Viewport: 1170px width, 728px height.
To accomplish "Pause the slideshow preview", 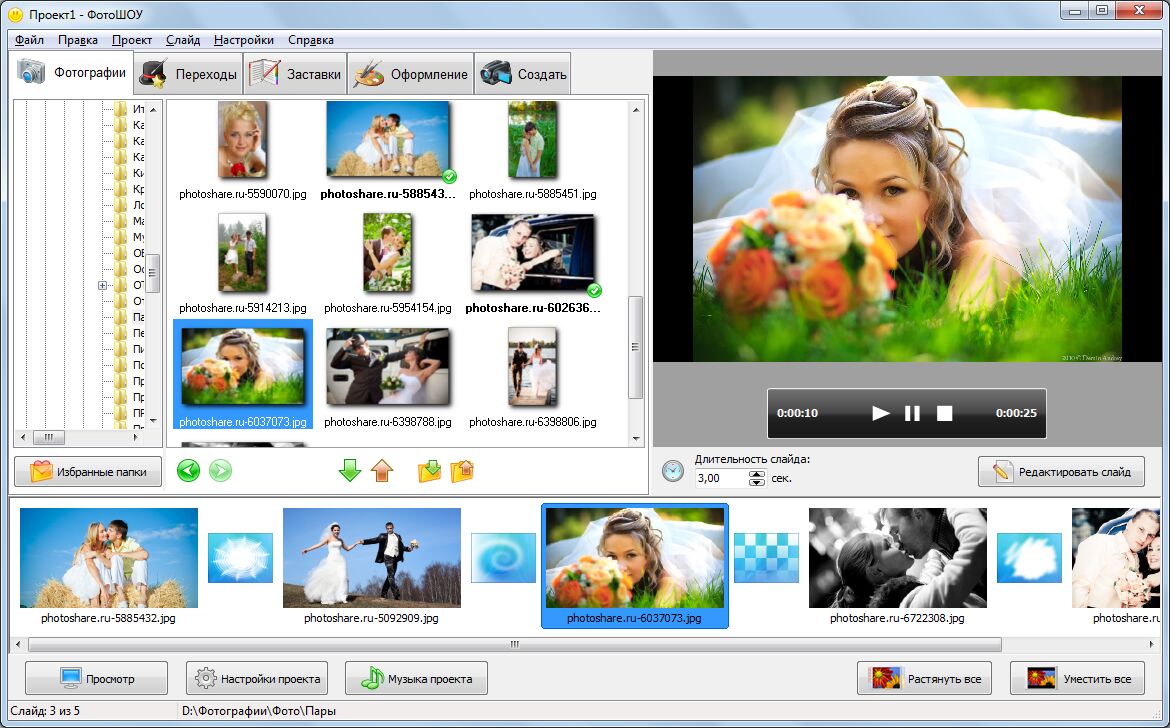I will 912,413.
